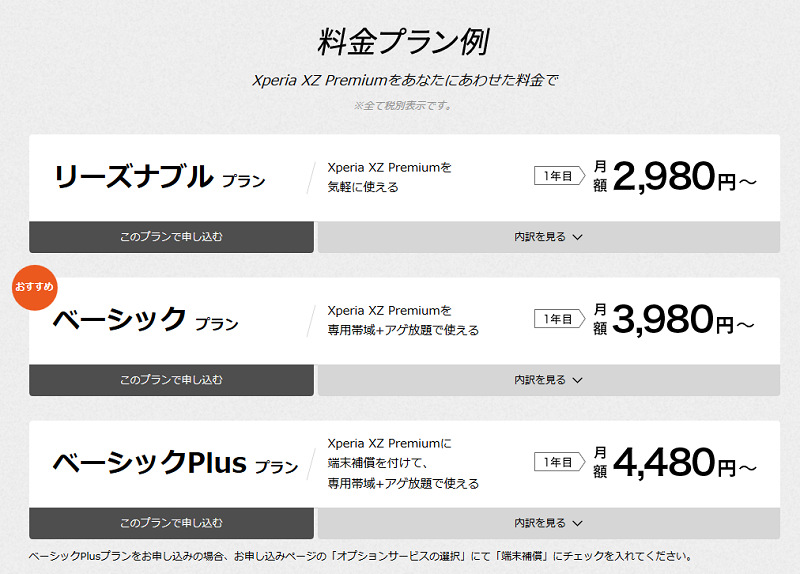Select the ベーシックPlus plan title
This screenshot has width=800, height=574.
coord(175,463)
